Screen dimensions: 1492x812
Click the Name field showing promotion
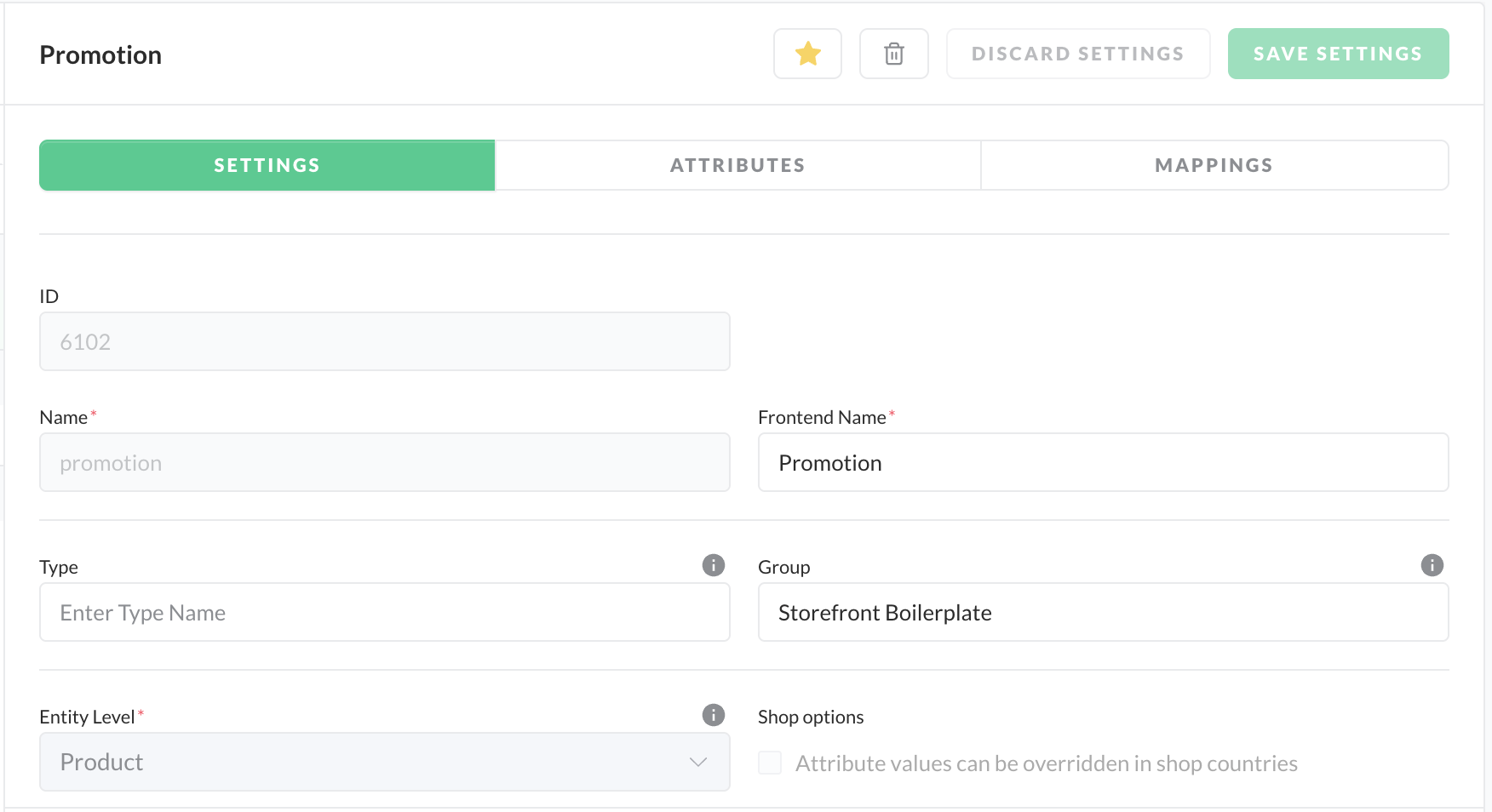383,463
